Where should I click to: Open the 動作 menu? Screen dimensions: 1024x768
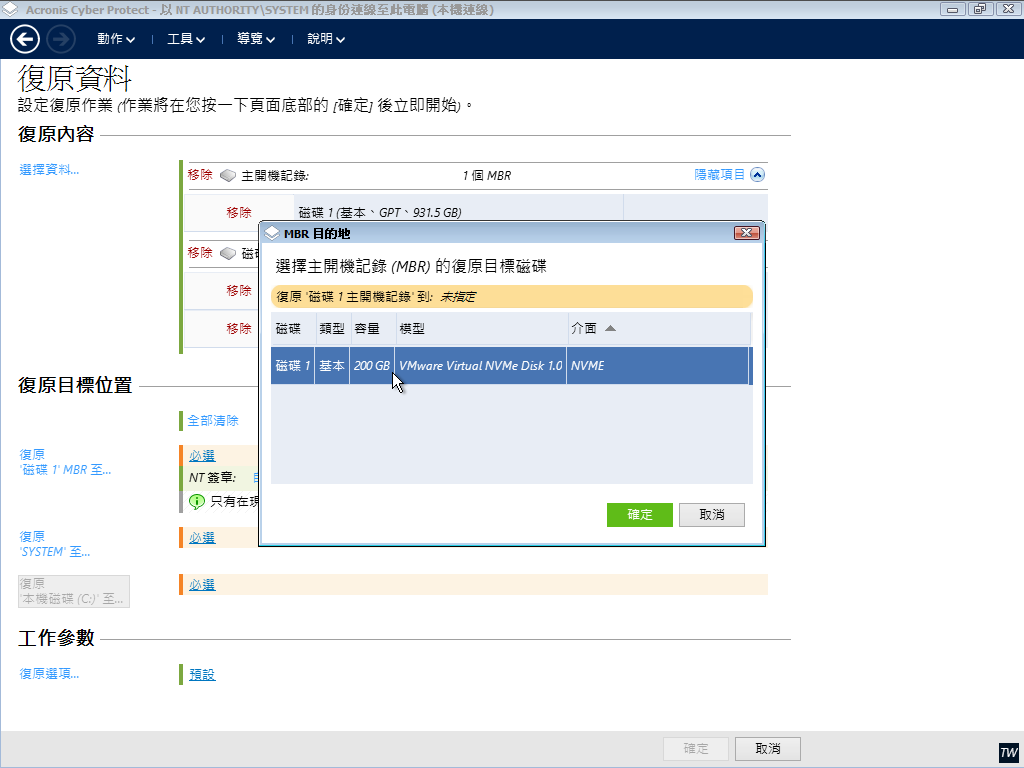point(116,40)
